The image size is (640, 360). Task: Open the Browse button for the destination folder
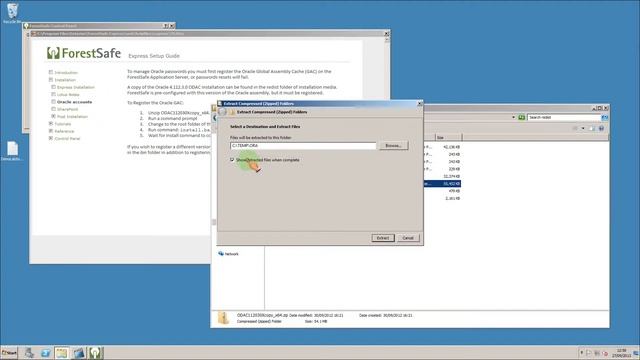(393, 146)
